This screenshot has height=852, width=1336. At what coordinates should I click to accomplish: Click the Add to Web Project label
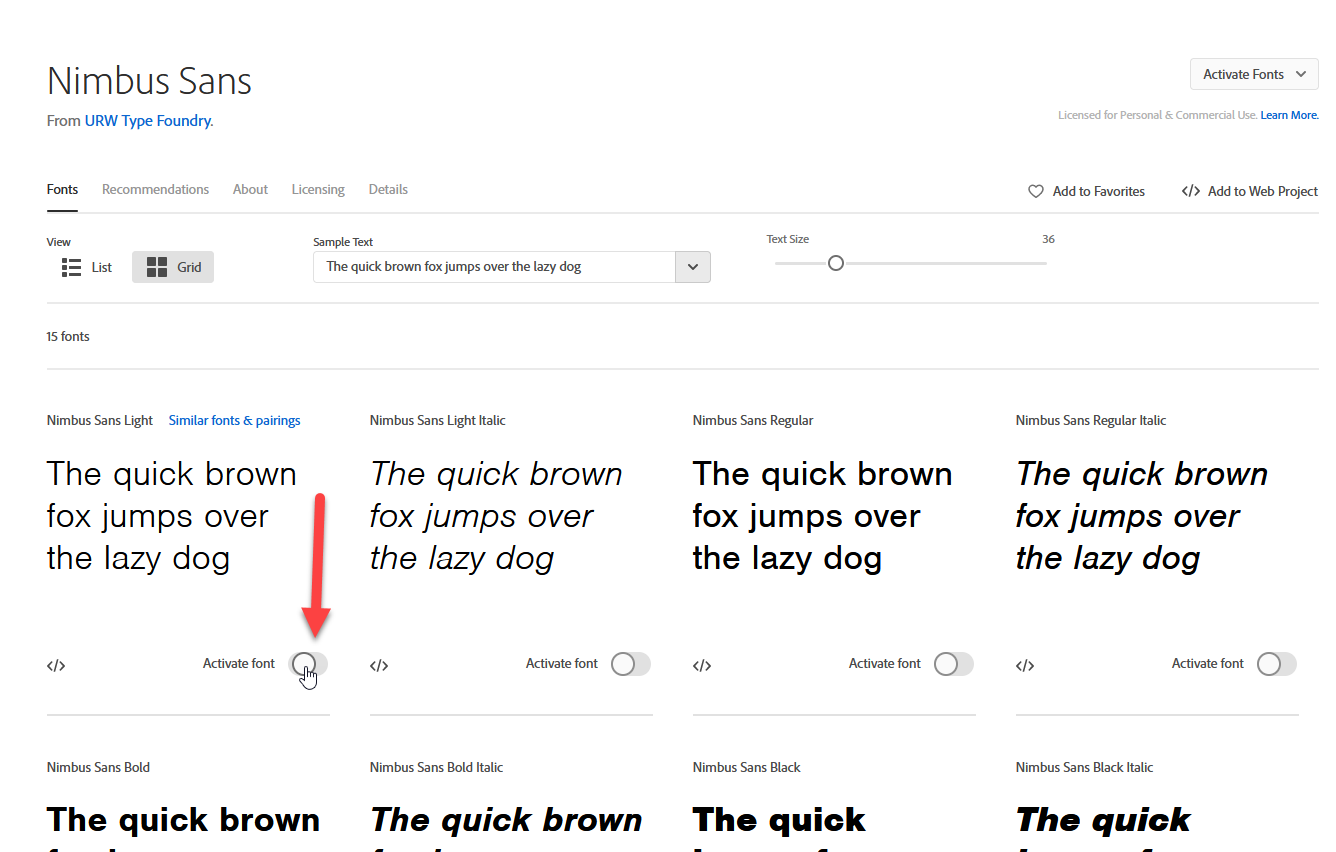pos(1263,191)
